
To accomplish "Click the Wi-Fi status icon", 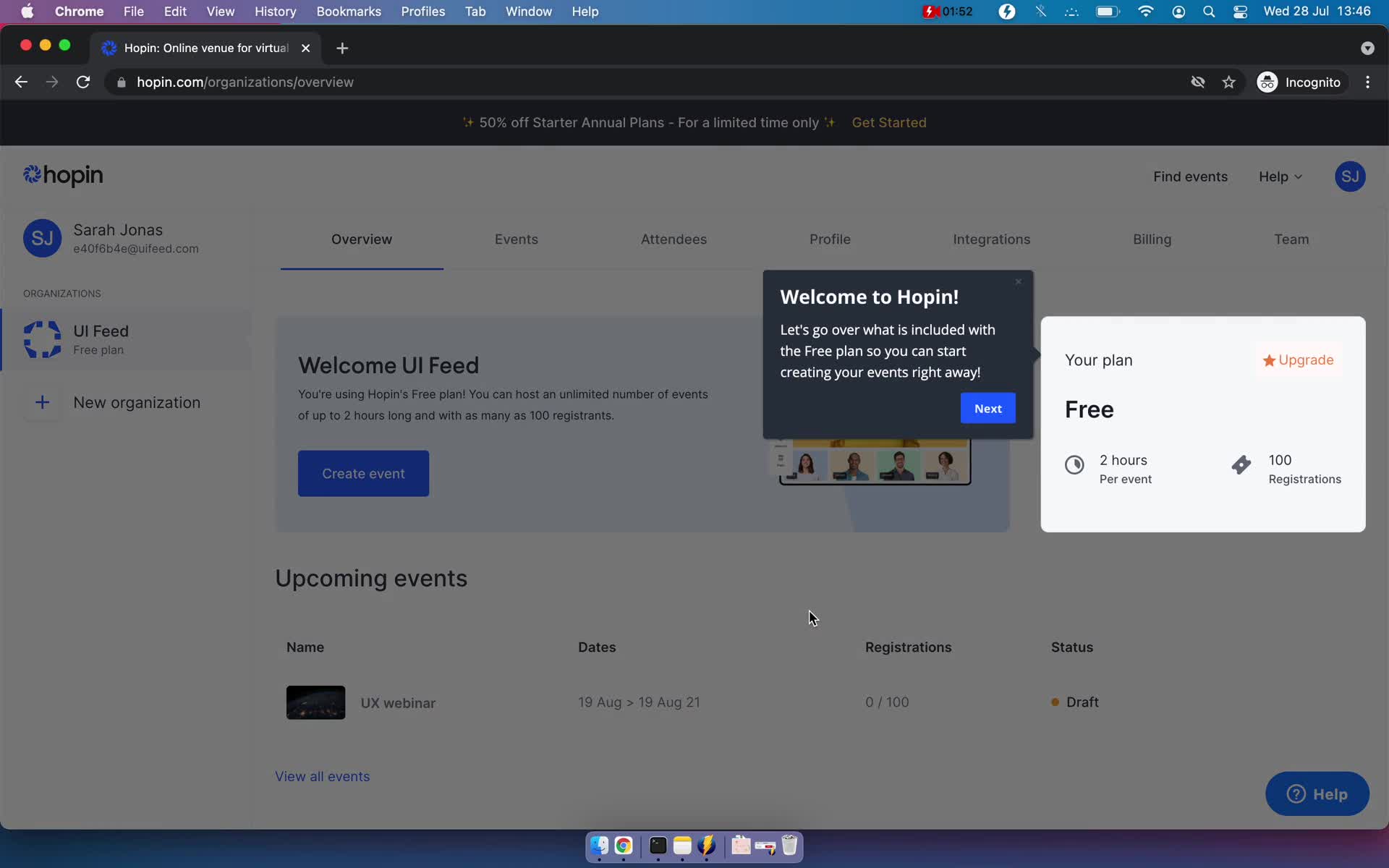I will (x=1145, y=12).
